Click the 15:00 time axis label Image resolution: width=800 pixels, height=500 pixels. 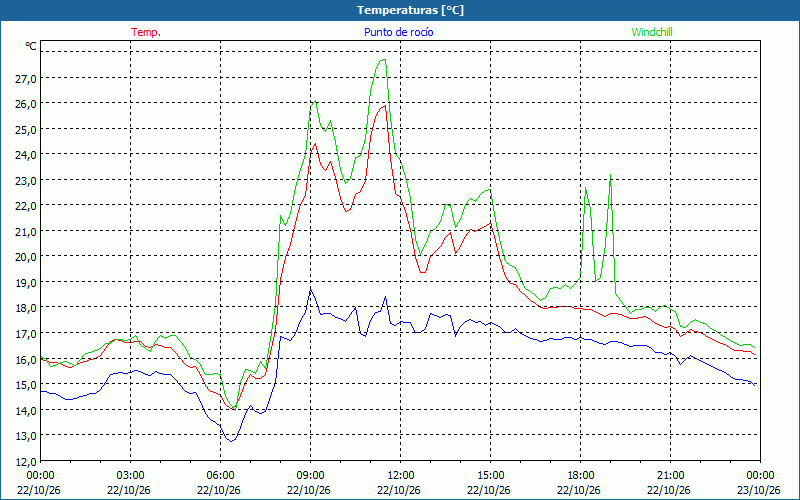[x=490, y=475]
